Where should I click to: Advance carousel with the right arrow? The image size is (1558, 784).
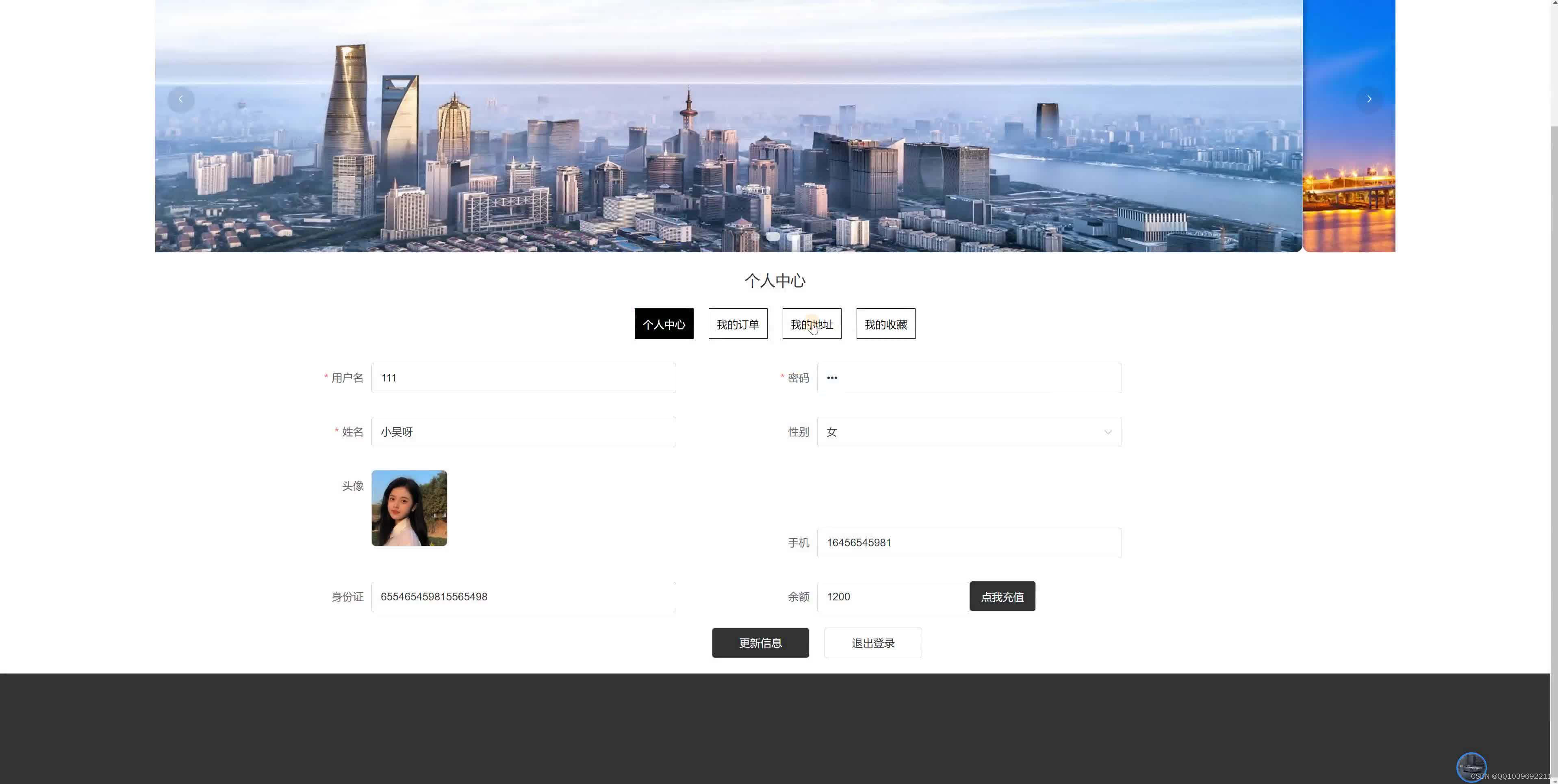pos(1369,99)
